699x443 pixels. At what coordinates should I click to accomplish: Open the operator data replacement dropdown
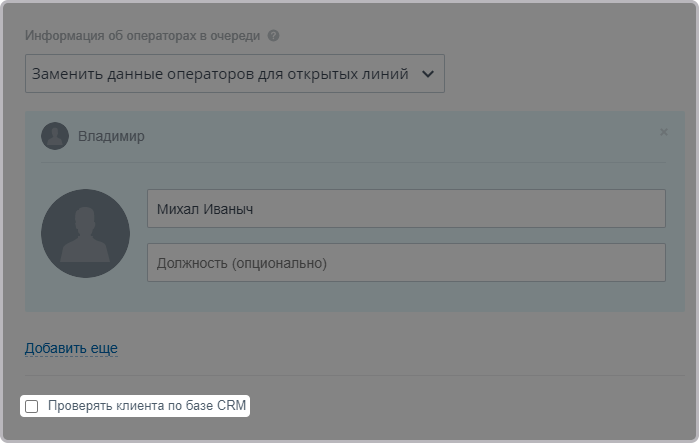click(x=234, y=74)
